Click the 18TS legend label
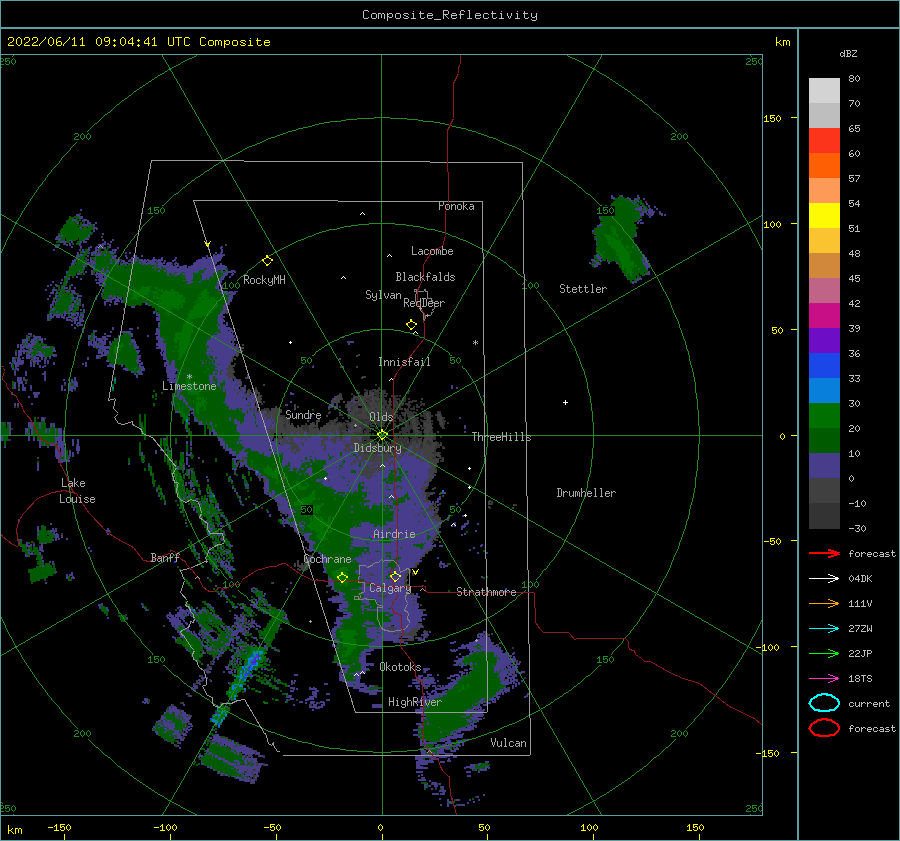The height and width of the screenshot is (841, 900). [x=860, y=679]
